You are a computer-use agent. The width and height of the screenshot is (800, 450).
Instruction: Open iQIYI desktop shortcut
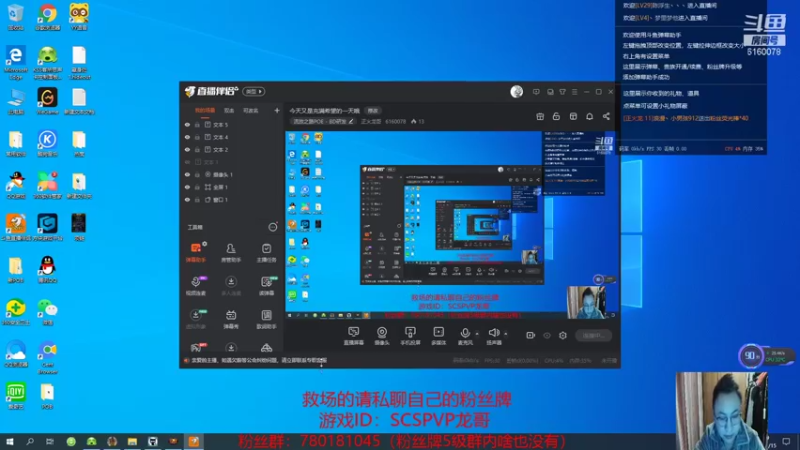[x=16, y=396]
